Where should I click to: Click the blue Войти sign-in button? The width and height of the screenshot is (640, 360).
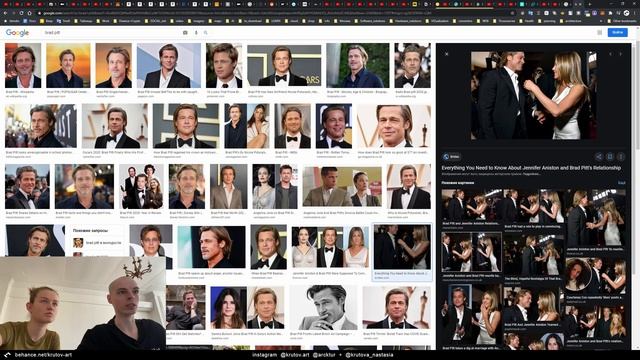pos(618,32)
